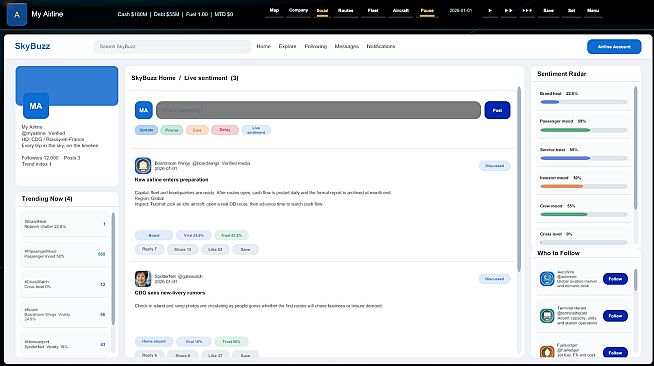Set triple fast-forward game speed
Image resolution: width=654 pixels, height=366 pixels.
pyautogui.click(x=527, y=11)
